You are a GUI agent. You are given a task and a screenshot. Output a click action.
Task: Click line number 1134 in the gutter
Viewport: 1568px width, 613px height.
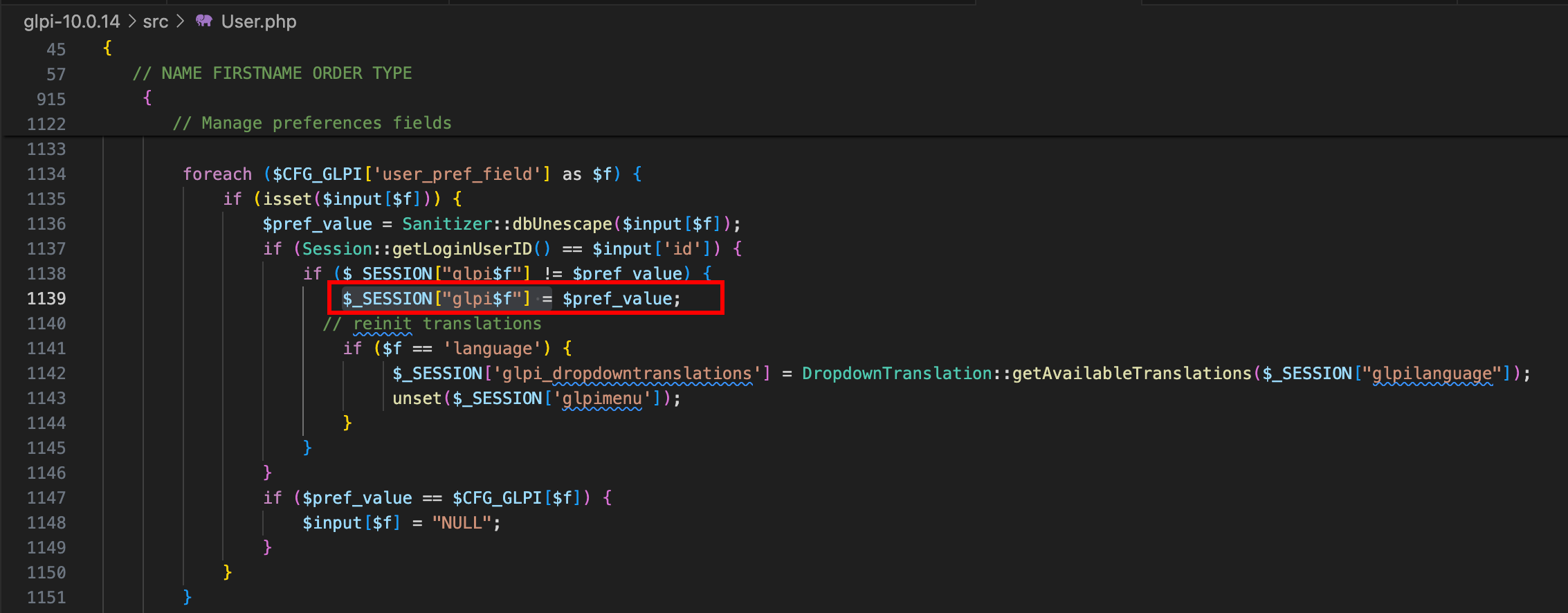pos(46,174)
